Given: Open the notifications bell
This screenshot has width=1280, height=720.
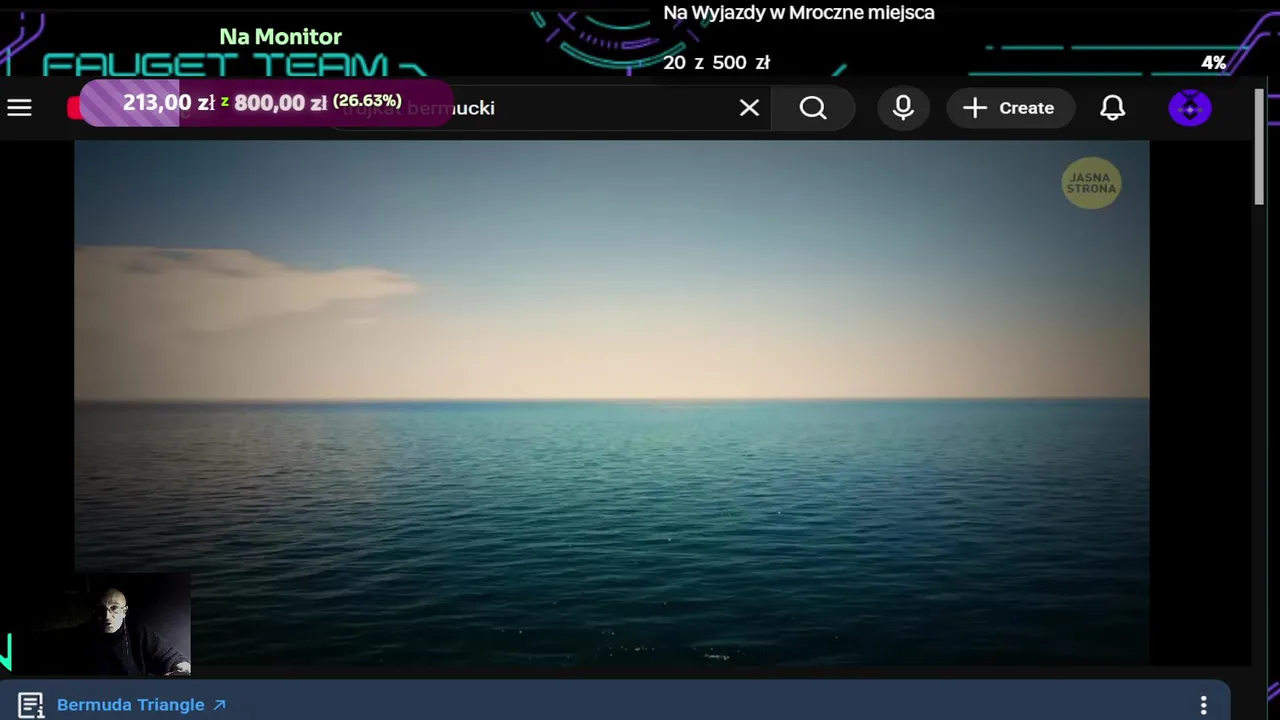Looking at the screenshot, I should pos(1113,108).
